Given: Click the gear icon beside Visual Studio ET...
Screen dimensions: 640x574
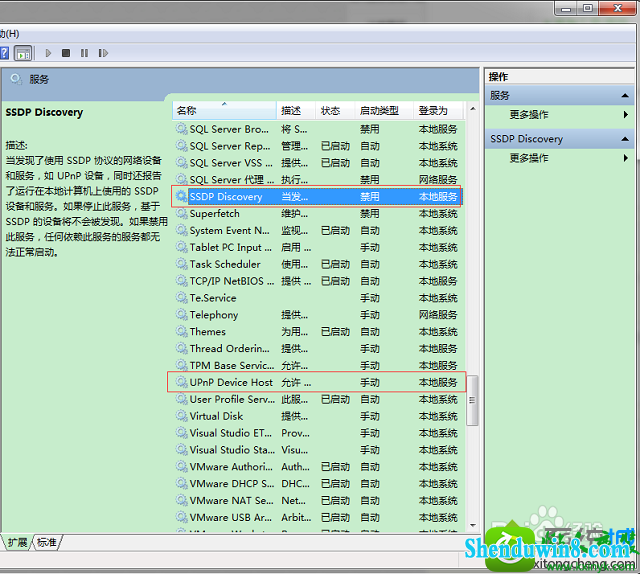Looking at the screenshot, I should [x=182, y=433].
